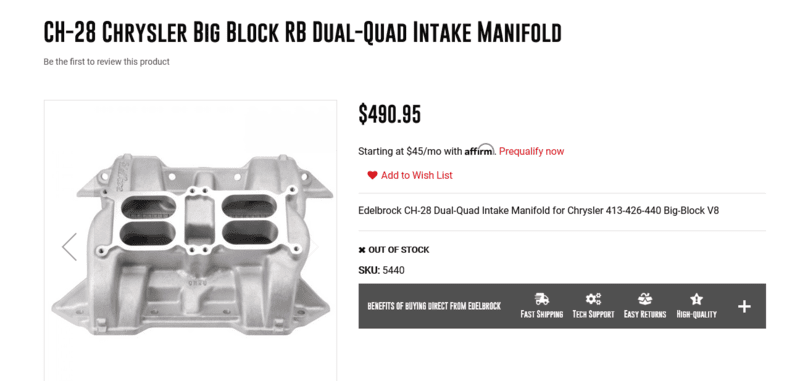Follow the Prequalify now link

point(532,151)
